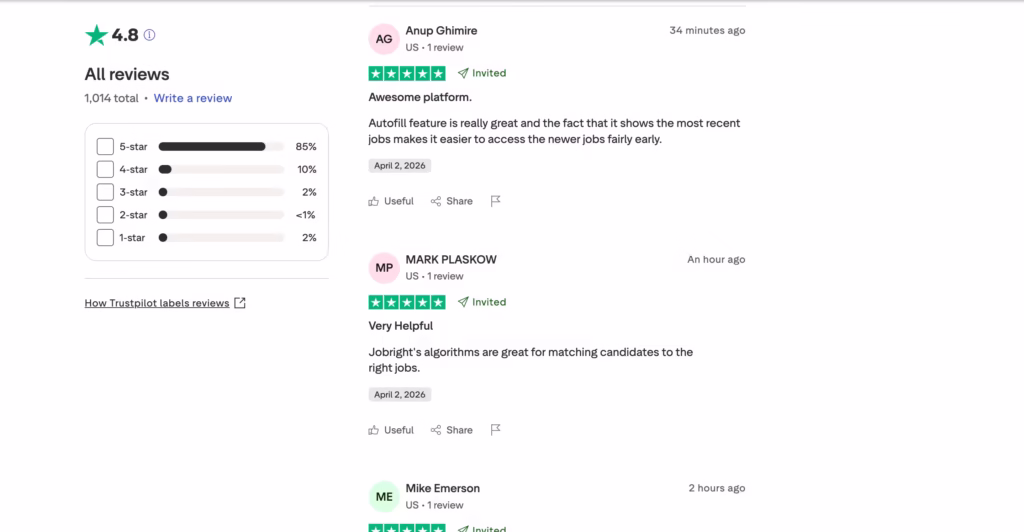Toggle the 1-star filter checkbox
Viewport: 1024px width, 532px height.
coord(105,238)
